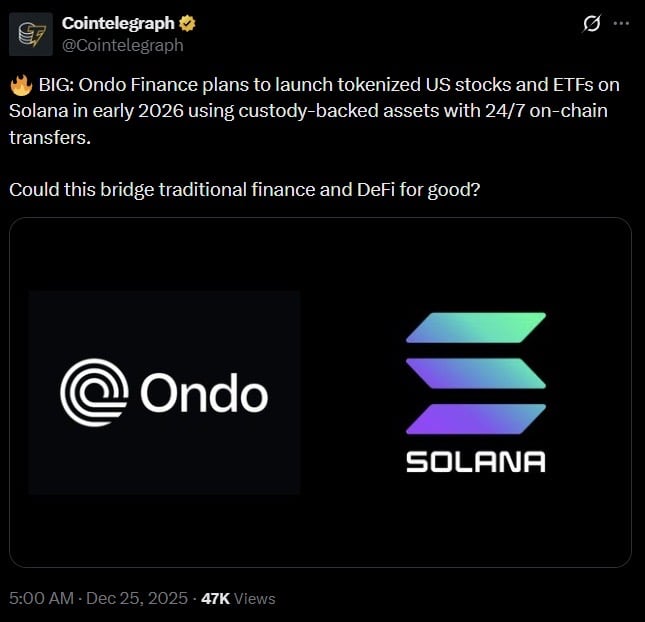
Task: Click the top bar of the Solana logo
Action: [475, 329]
